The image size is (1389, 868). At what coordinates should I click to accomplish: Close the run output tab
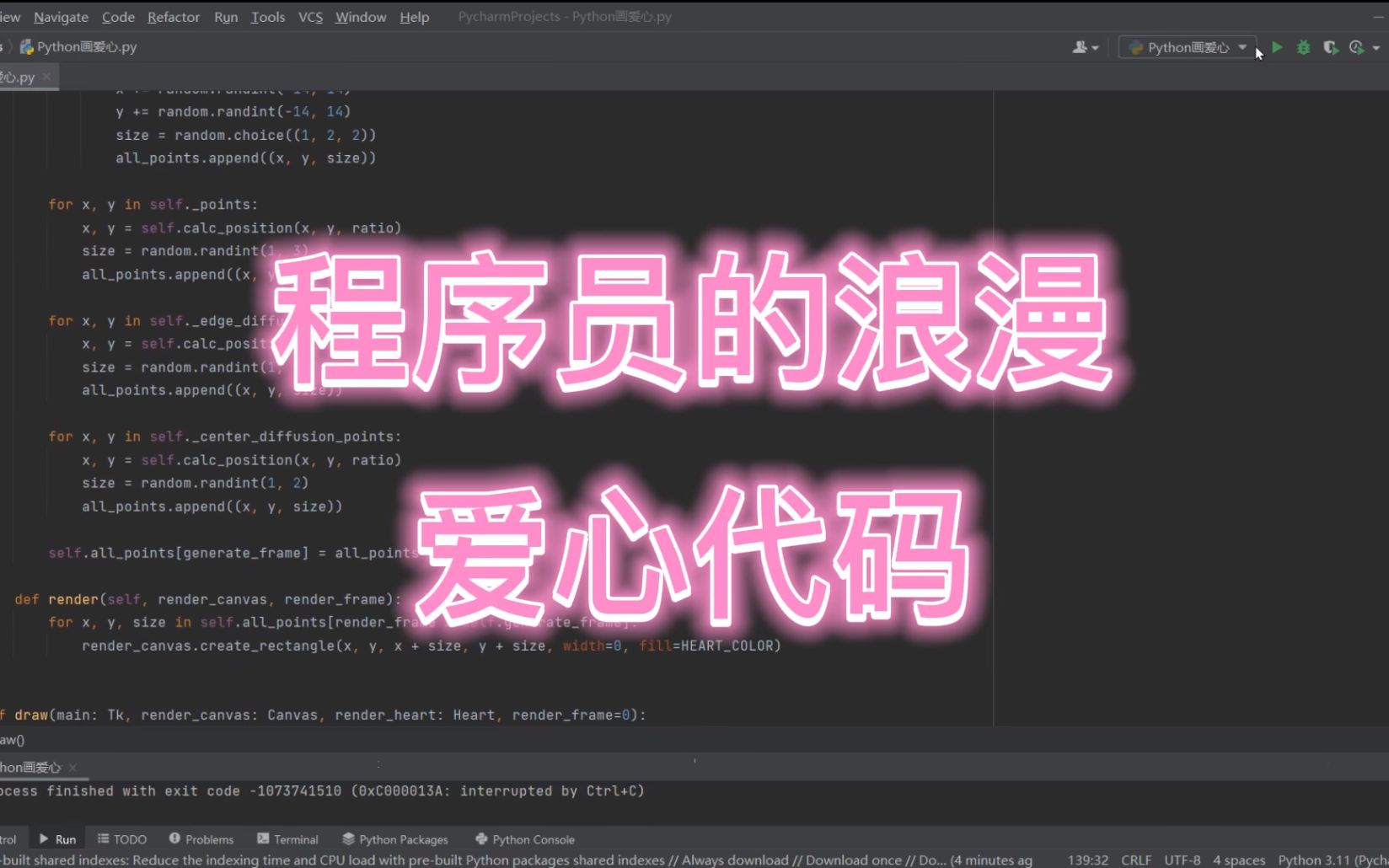72,768
